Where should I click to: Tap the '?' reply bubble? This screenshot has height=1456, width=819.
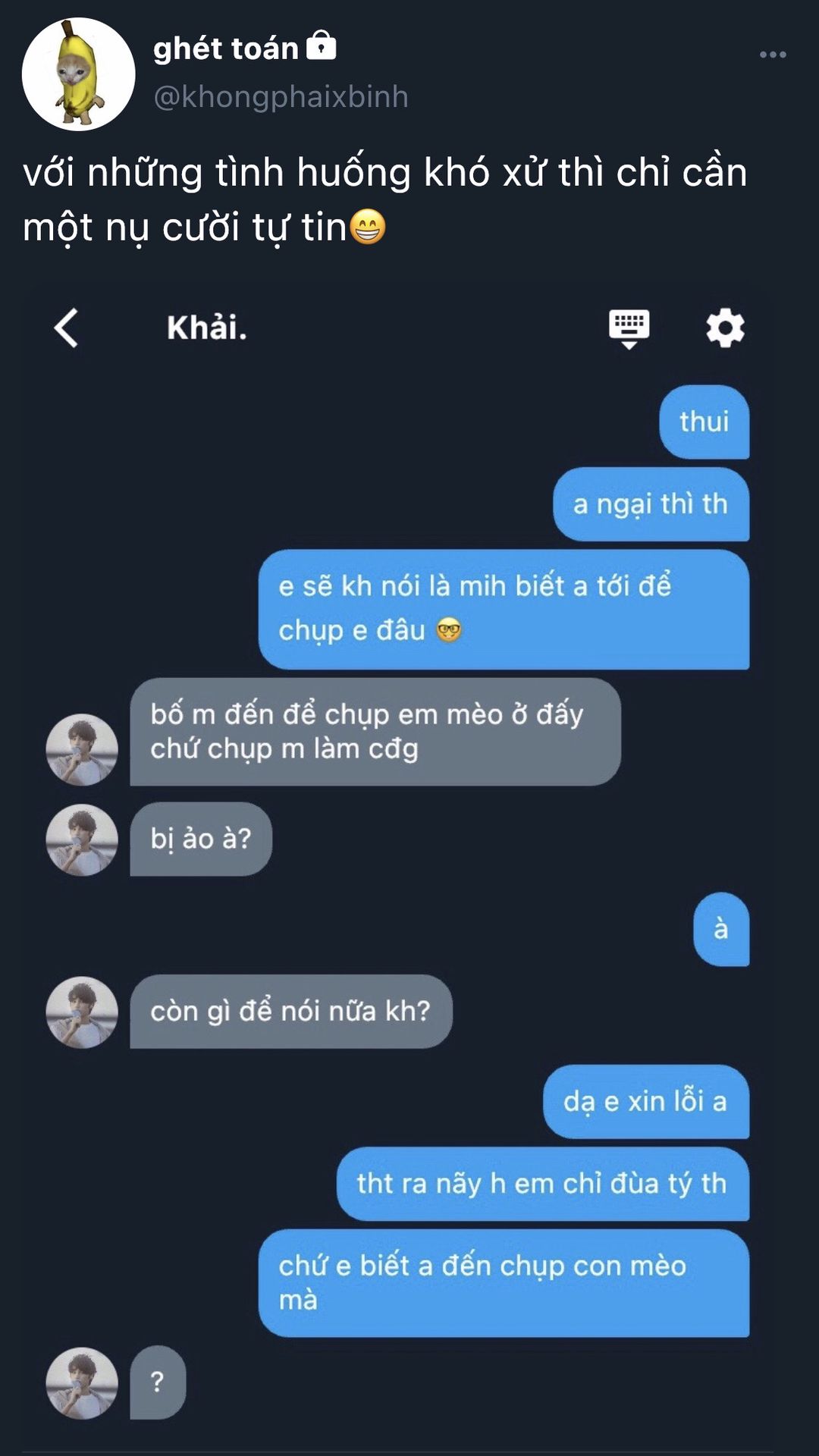pyautogui.click(x=158, y=1382)
